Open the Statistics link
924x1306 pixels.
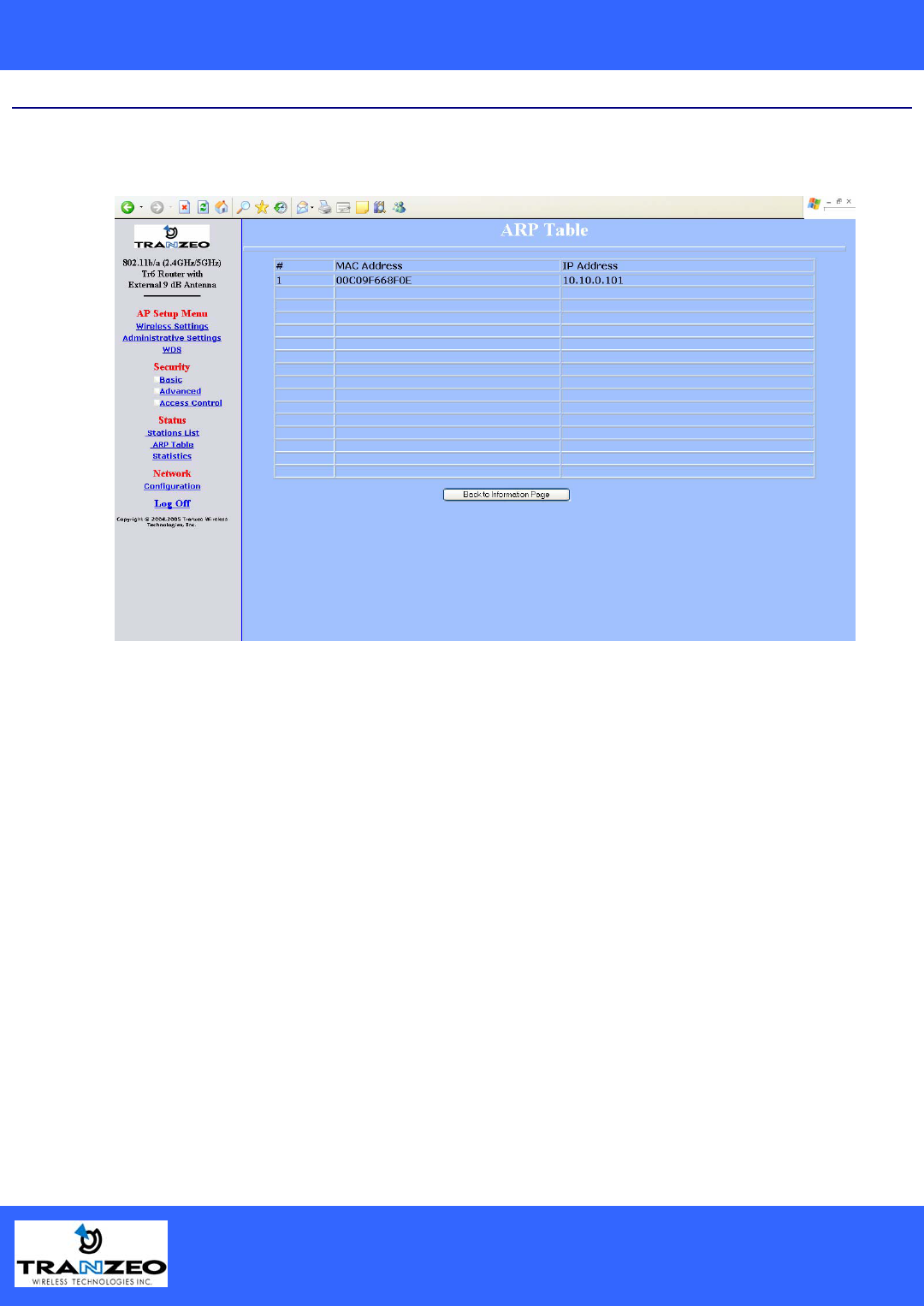[x=172, y=456]
